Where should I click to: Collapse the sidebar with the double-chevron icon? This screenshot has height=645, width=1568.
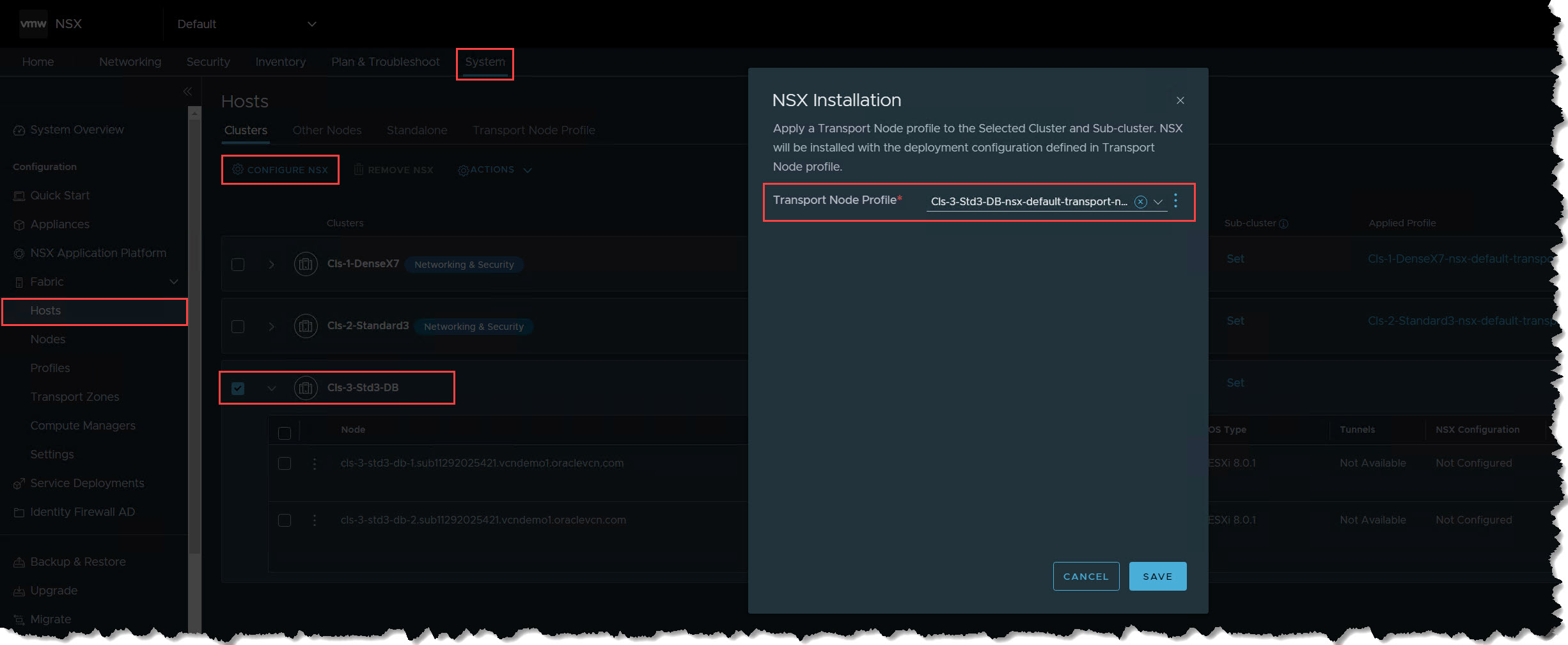click(187, 91)
